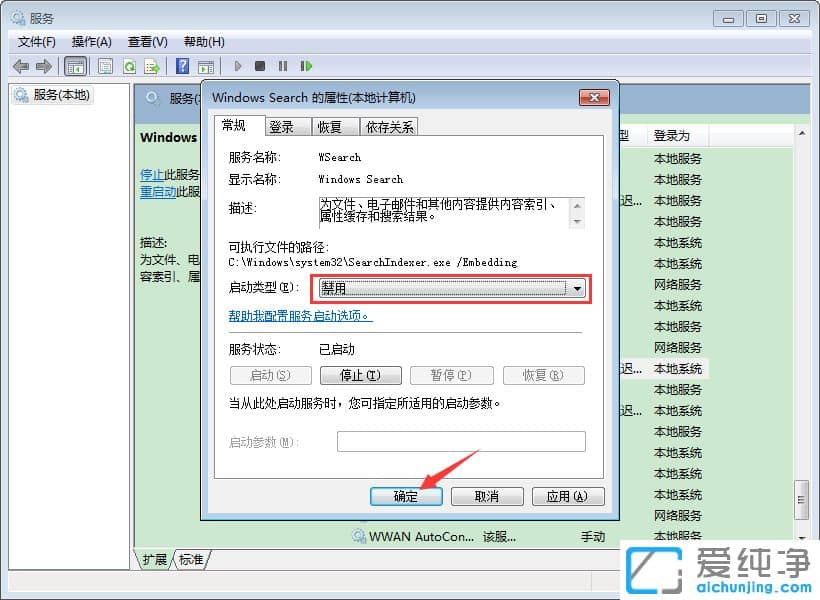820x600 pixels.
Task: Open the Help question mark icon
Action: point(183,66)
